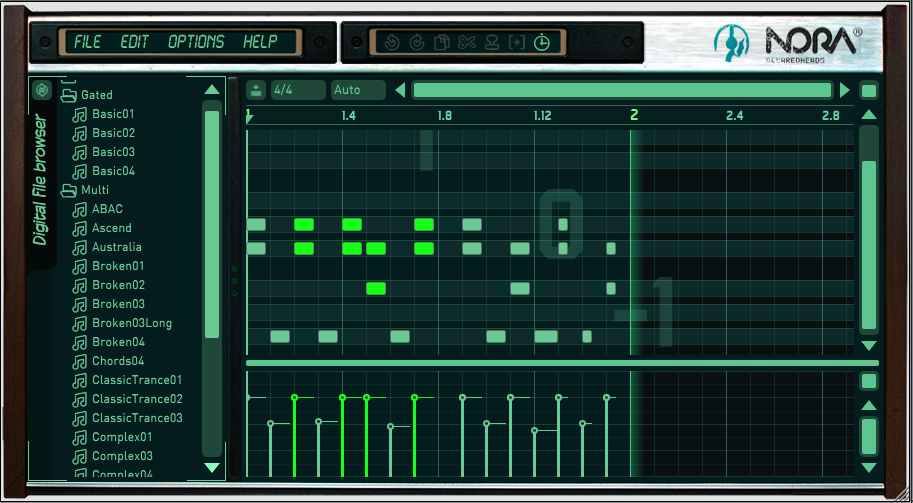Click the stamp paste icon
Viewport: 913px width, 503px height.
coord(491,43)
